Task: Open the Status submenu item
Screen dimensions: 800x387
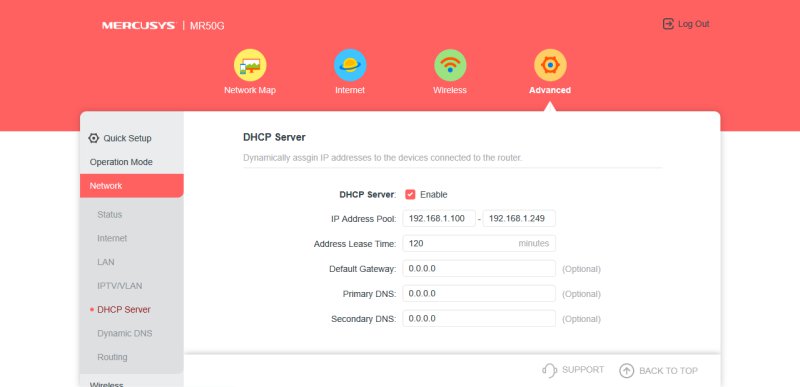Action: pyautogui.click(x=110, y=215)
